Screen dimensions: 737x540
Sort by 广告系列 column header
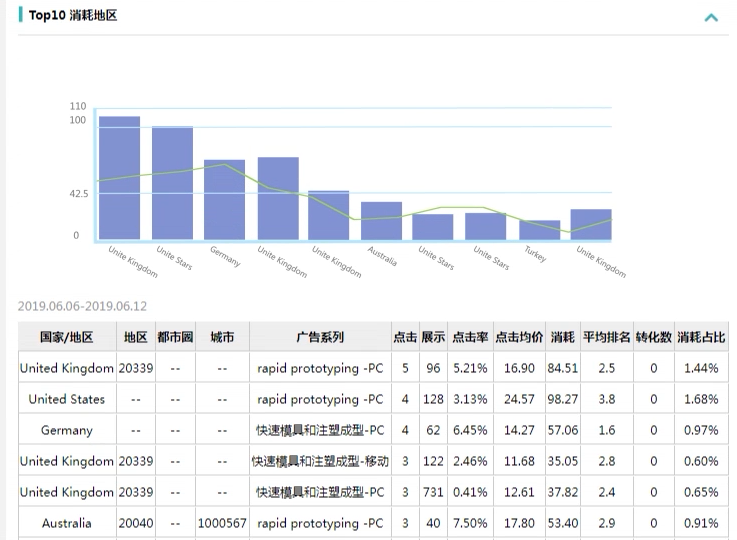coord(320,337)
